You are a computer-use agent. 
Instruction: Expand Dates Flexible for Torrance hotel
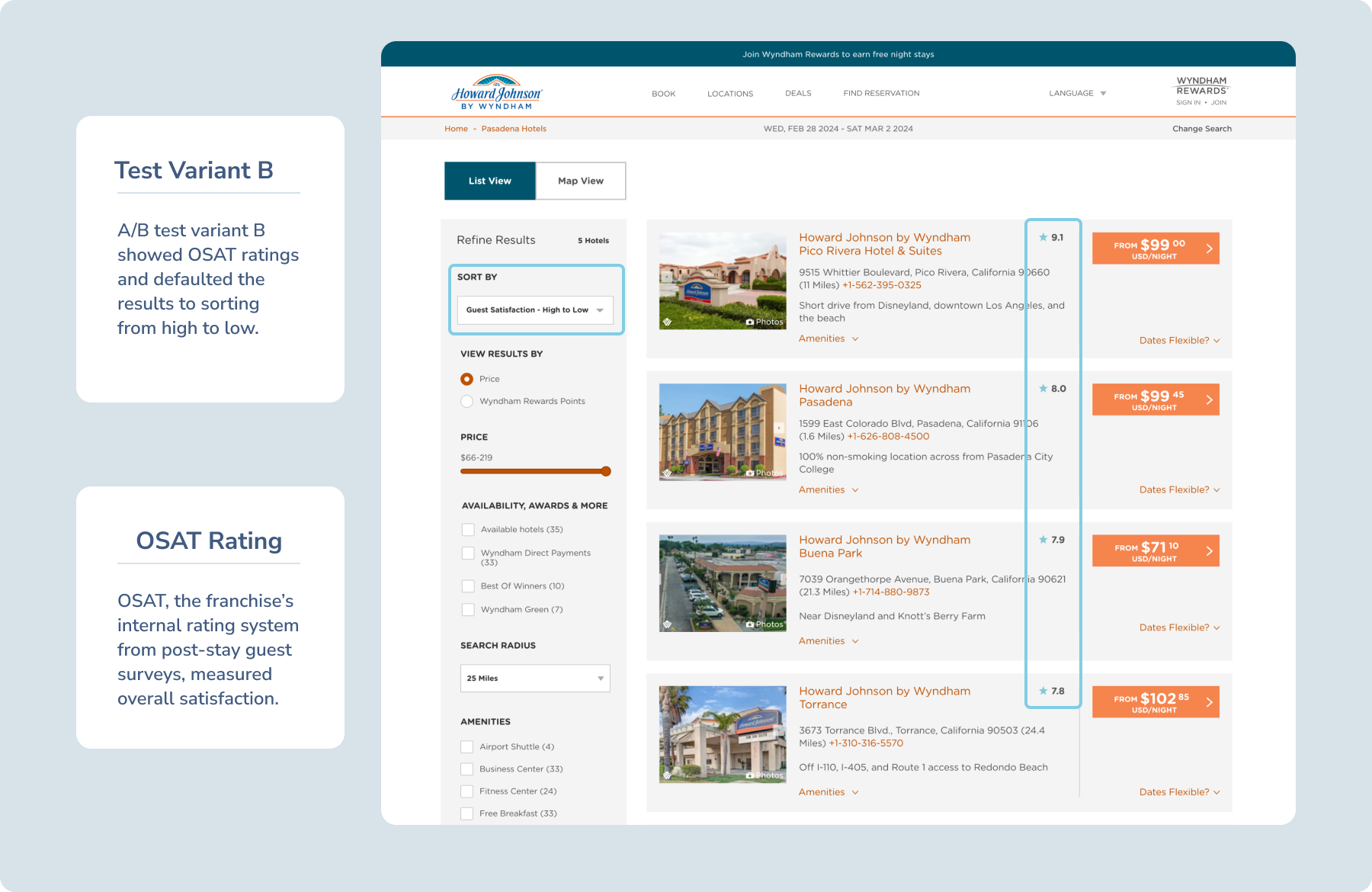(x=1179, y=792)
